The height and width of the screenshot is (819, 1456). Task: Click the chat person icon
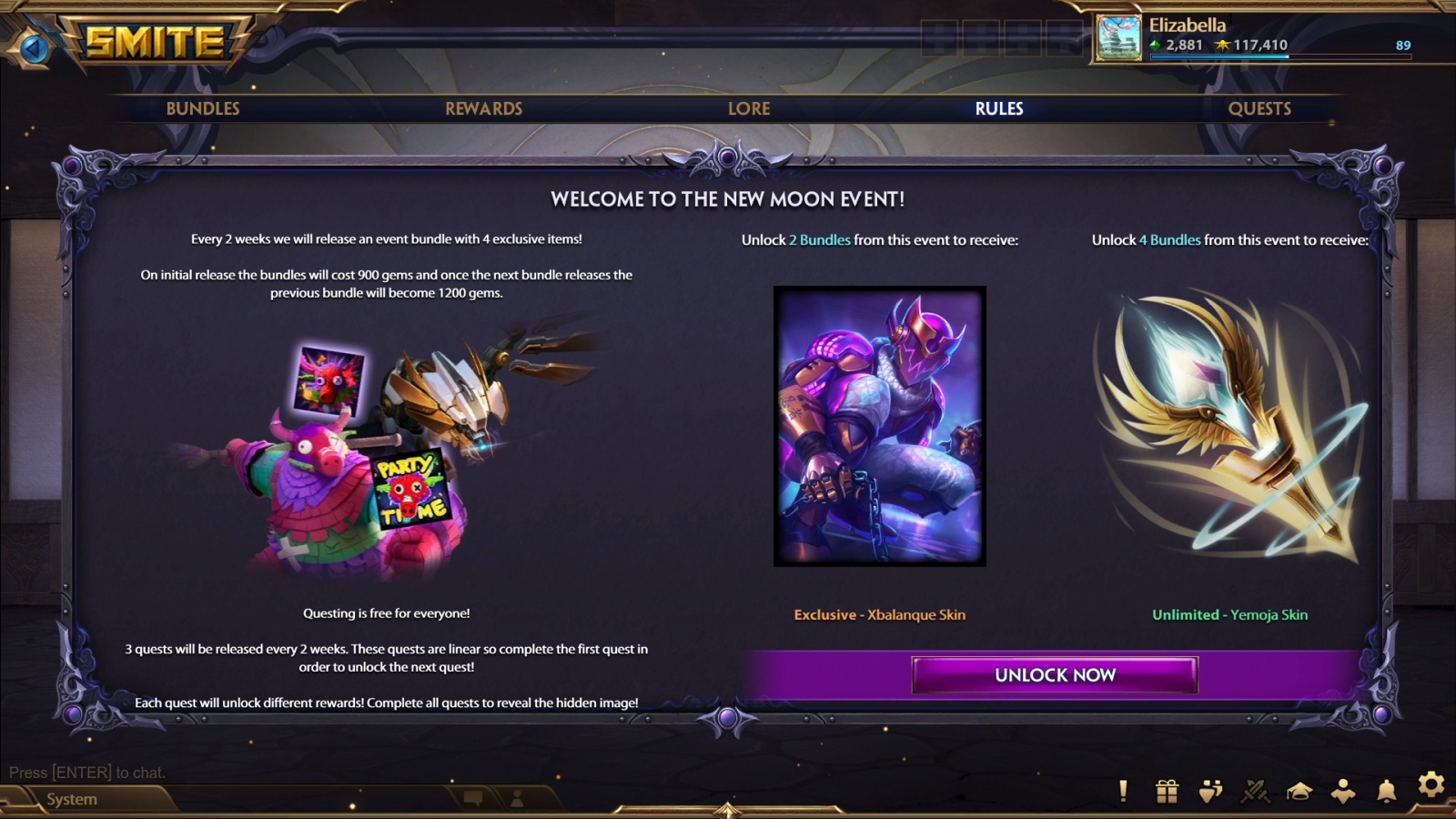click(517, 799)
